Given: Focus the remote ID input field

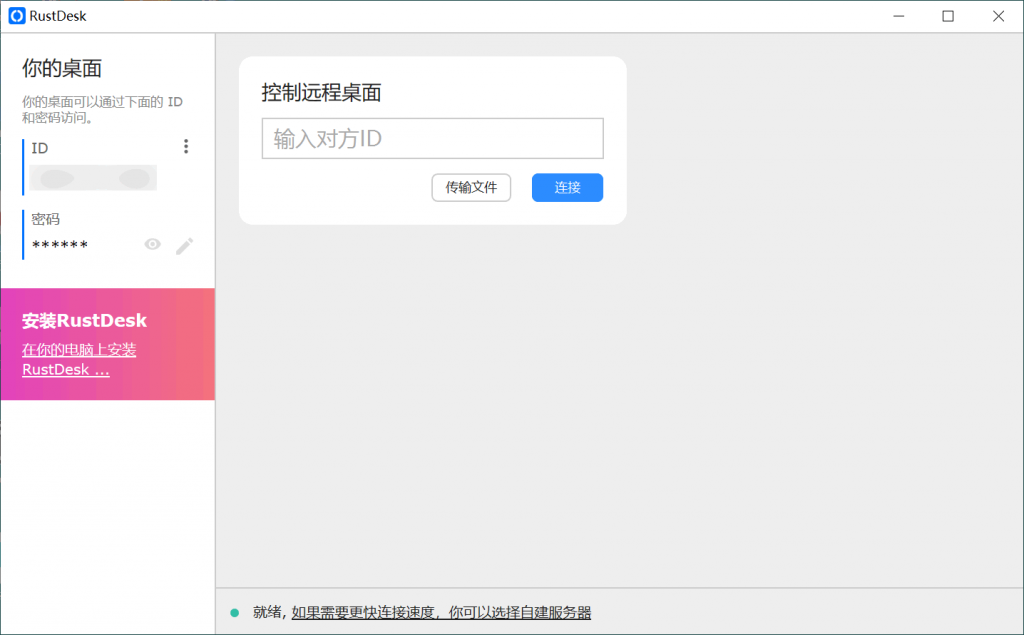Looking at the screenshot, I should click(x=432, y=138).
